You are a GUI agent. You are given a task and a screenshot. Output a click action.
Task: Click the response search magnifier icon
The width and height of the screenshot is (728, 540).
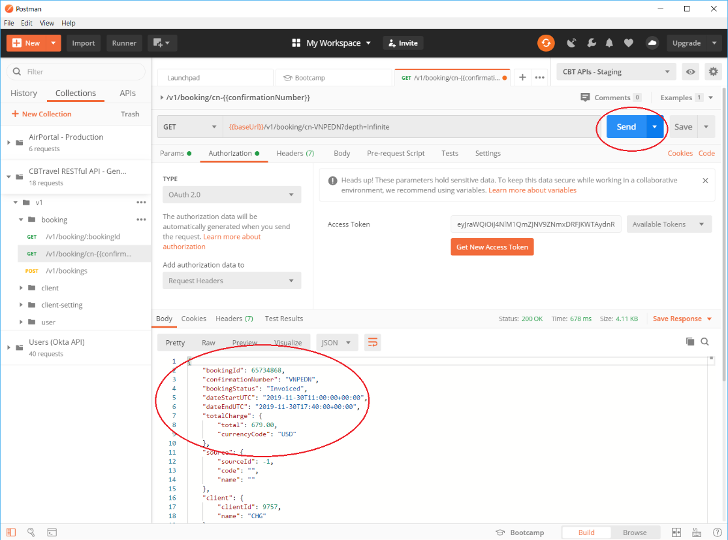click(x=705, y=342)
